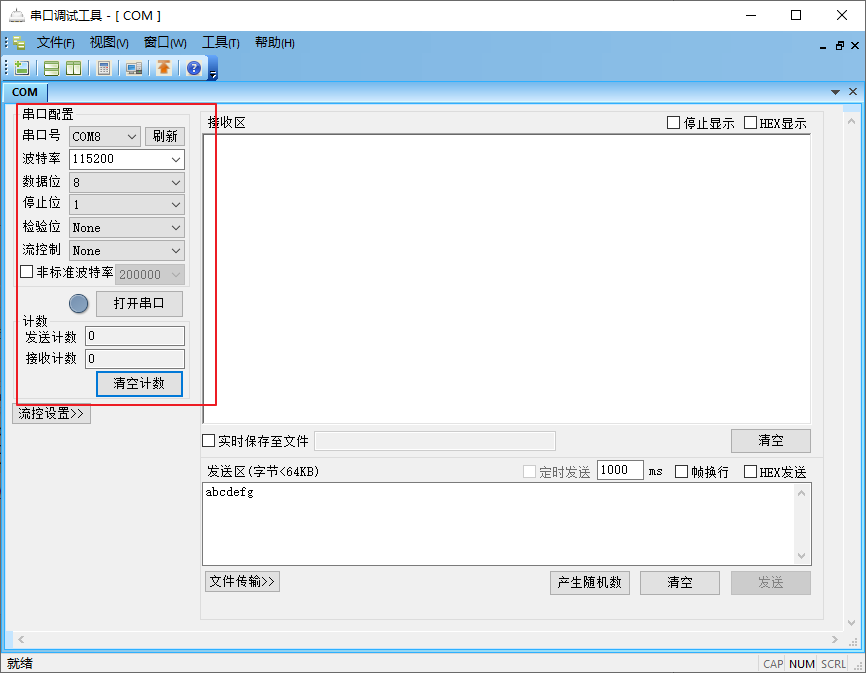
Task: Click the round port status indicator
Action: (x=78, y=303)
